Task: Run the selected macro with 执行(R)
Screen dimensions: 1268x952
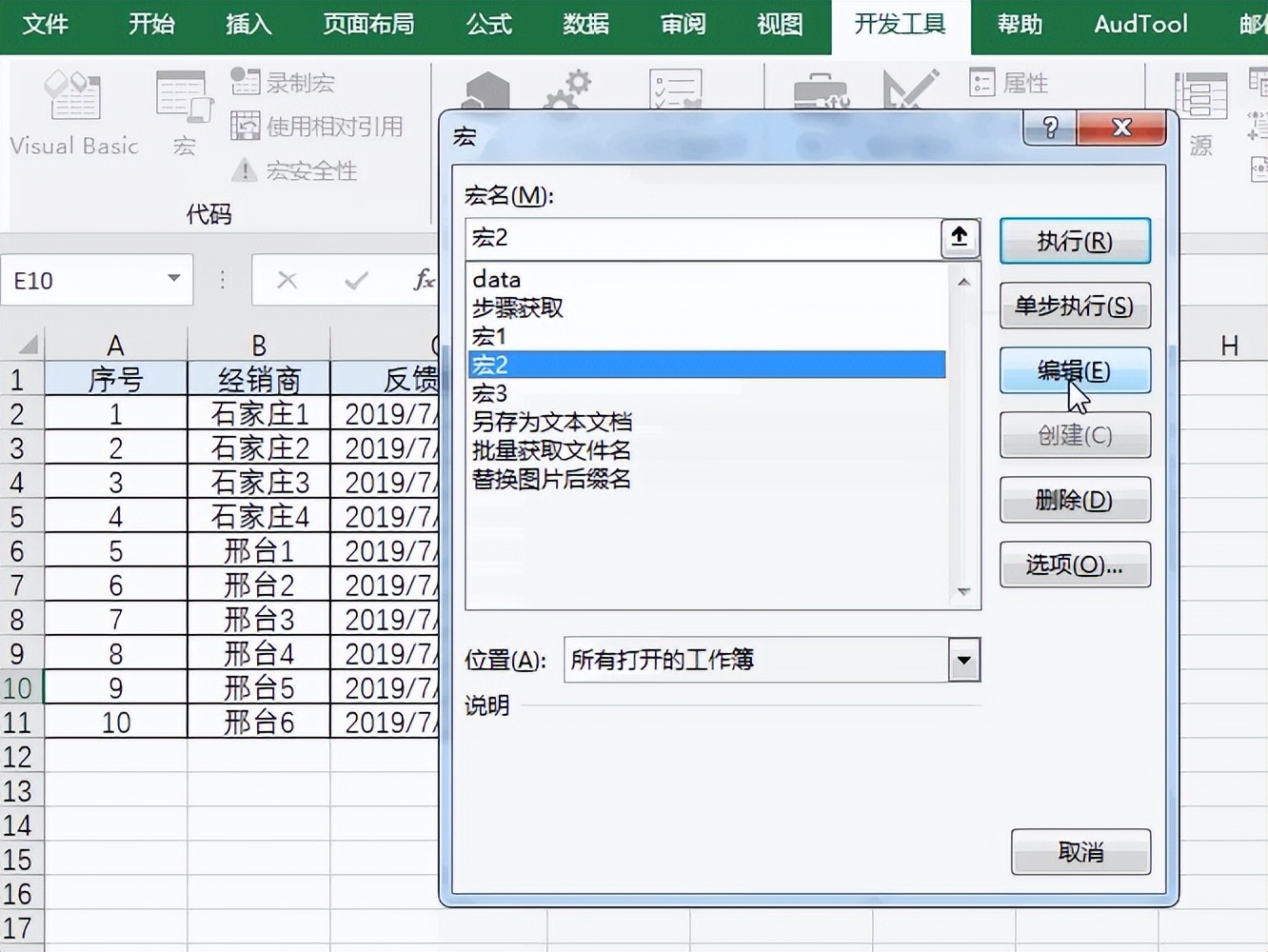Action: click(1075, 241)
